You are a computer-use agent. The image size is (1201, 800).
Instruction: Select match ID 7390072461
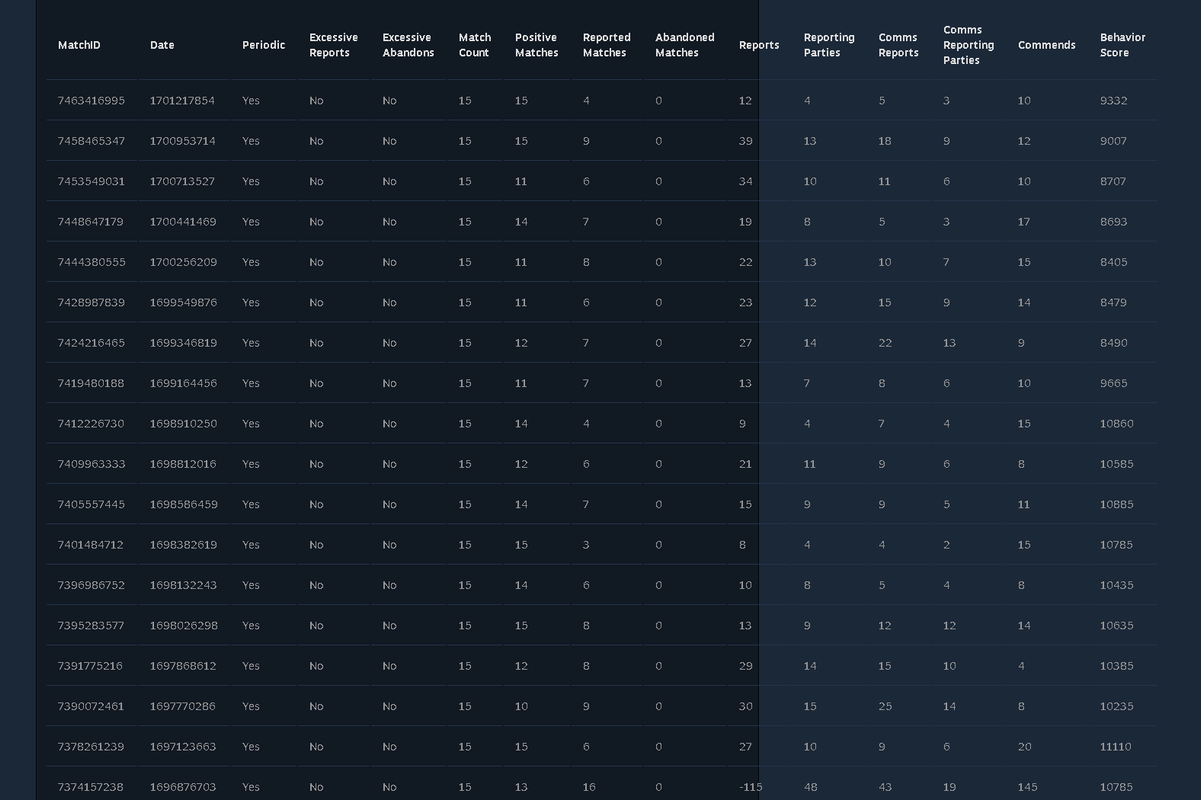tap(91, 706)
